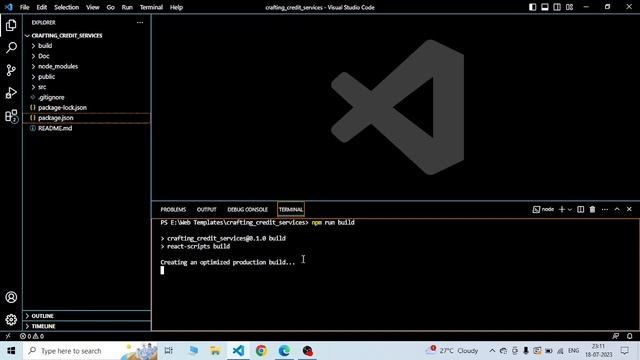Open README.md file
640x360 pixels.
pos(87,128)
